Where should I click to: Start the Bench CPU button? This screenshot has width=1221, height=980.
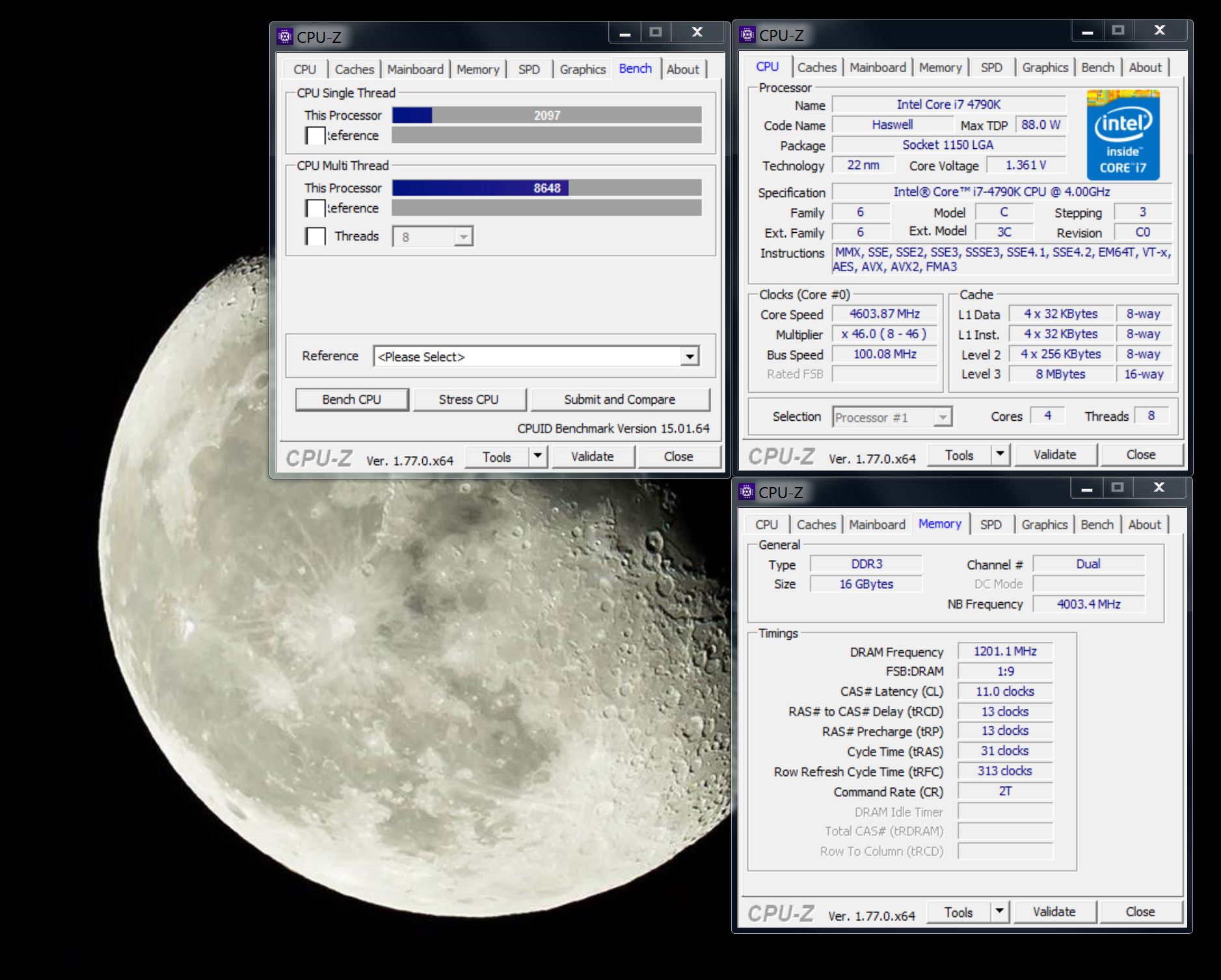pos(352,399)
